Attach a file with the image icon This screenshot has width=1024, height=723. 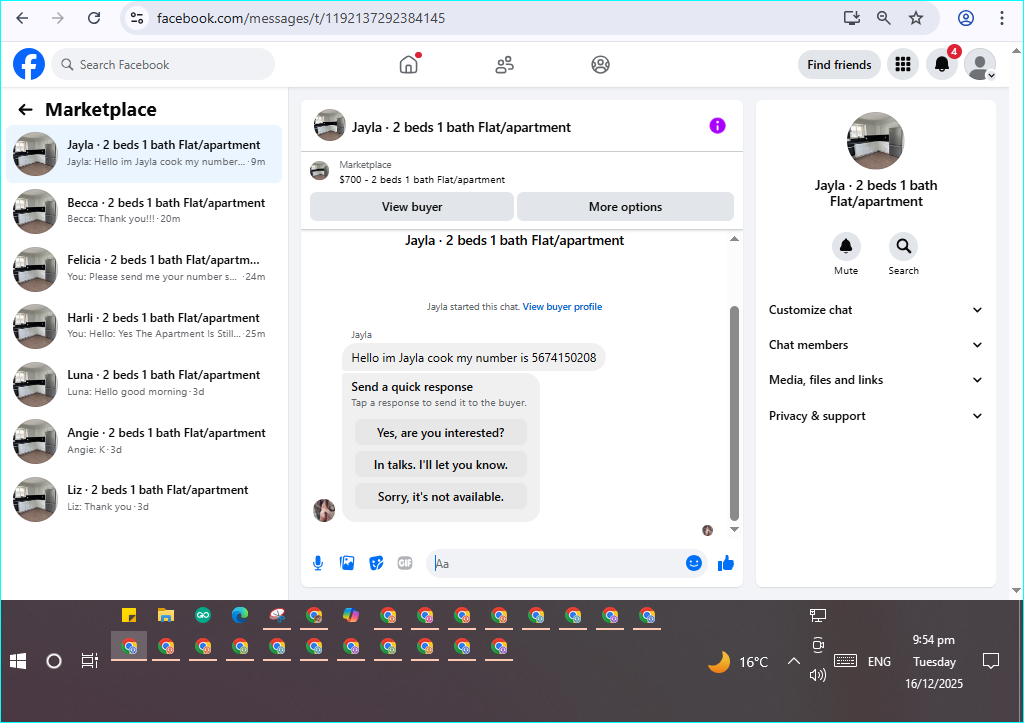(x=347, y=563)
